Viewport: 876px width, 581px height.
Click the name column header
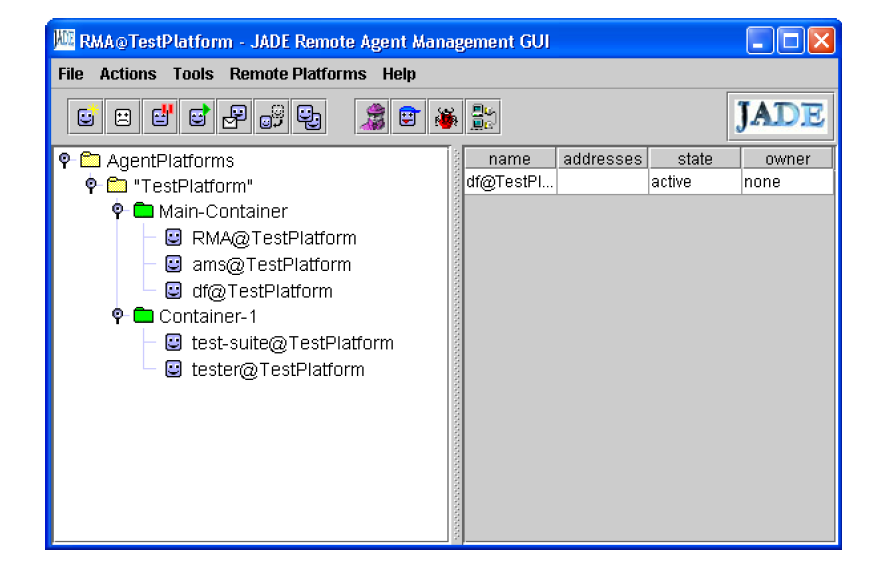[510, 159]
